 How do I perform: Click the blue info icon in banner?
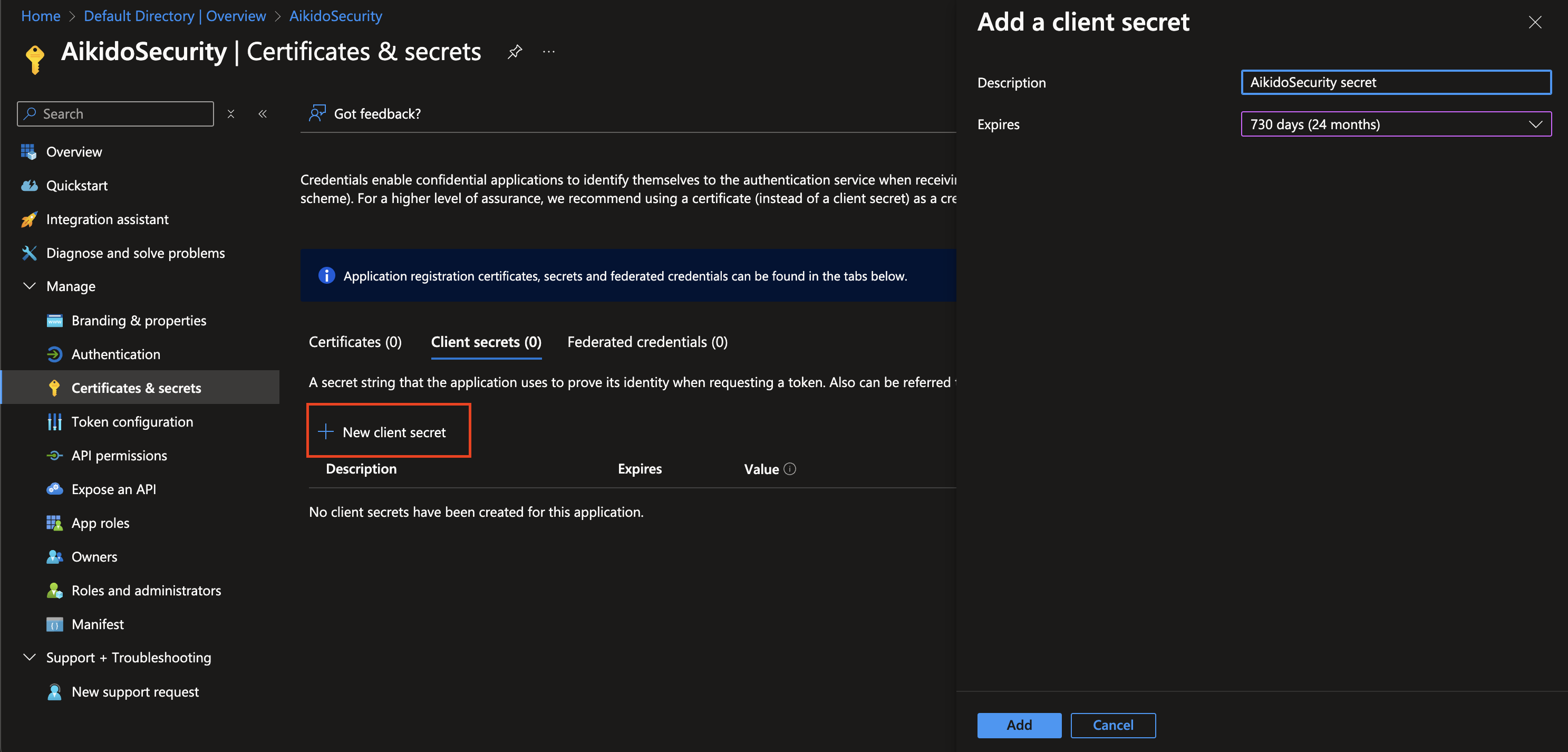click(x=326, y=276)
